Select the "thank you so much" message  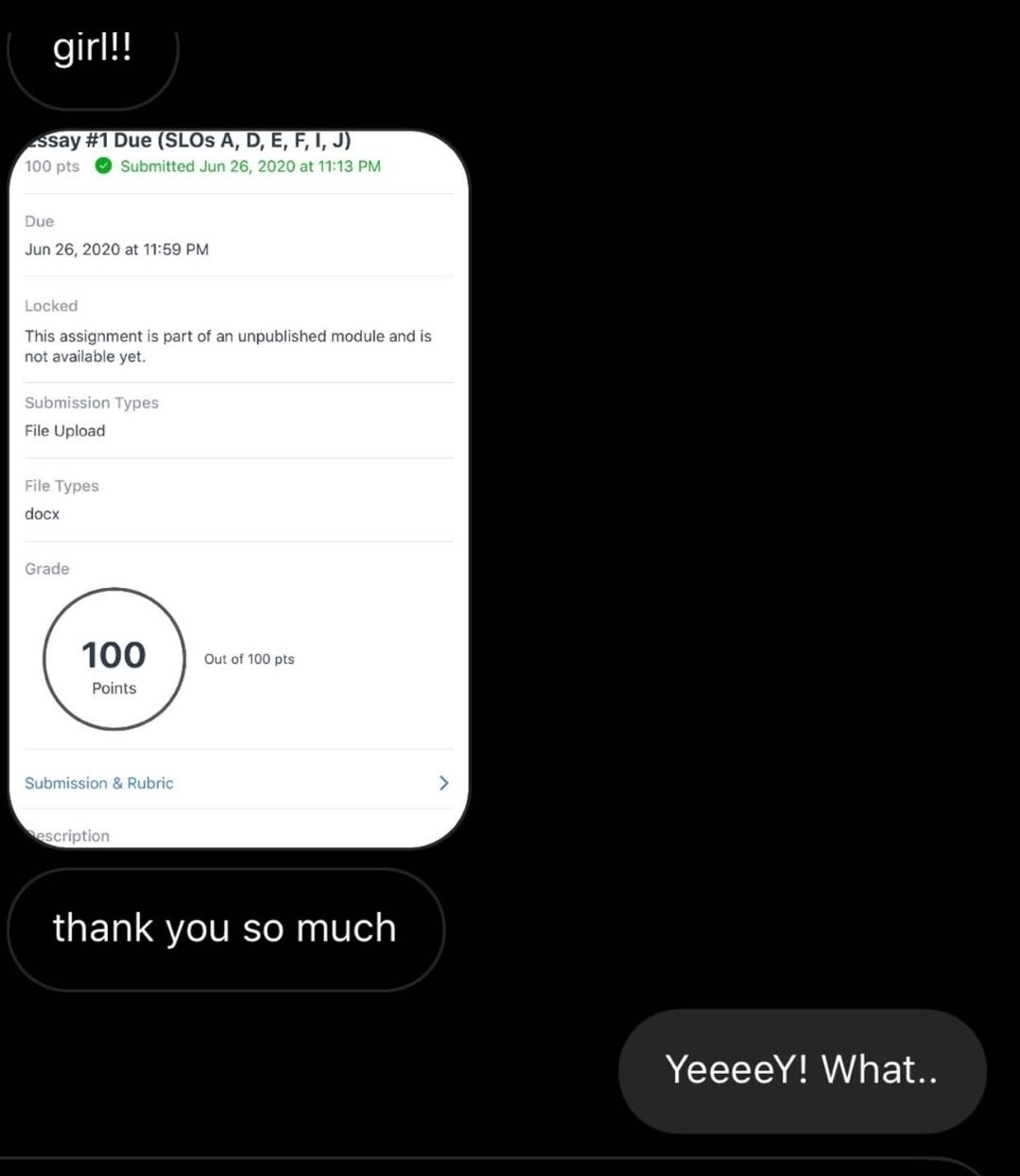226,929
